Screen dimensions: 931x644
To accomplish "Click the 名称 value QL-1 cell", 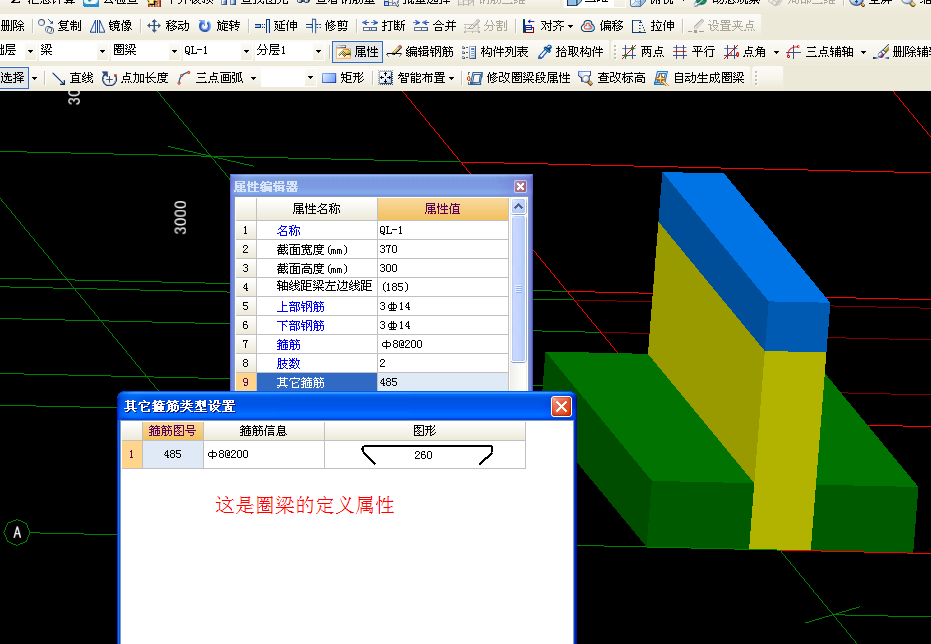I will [x=442, y=230].
